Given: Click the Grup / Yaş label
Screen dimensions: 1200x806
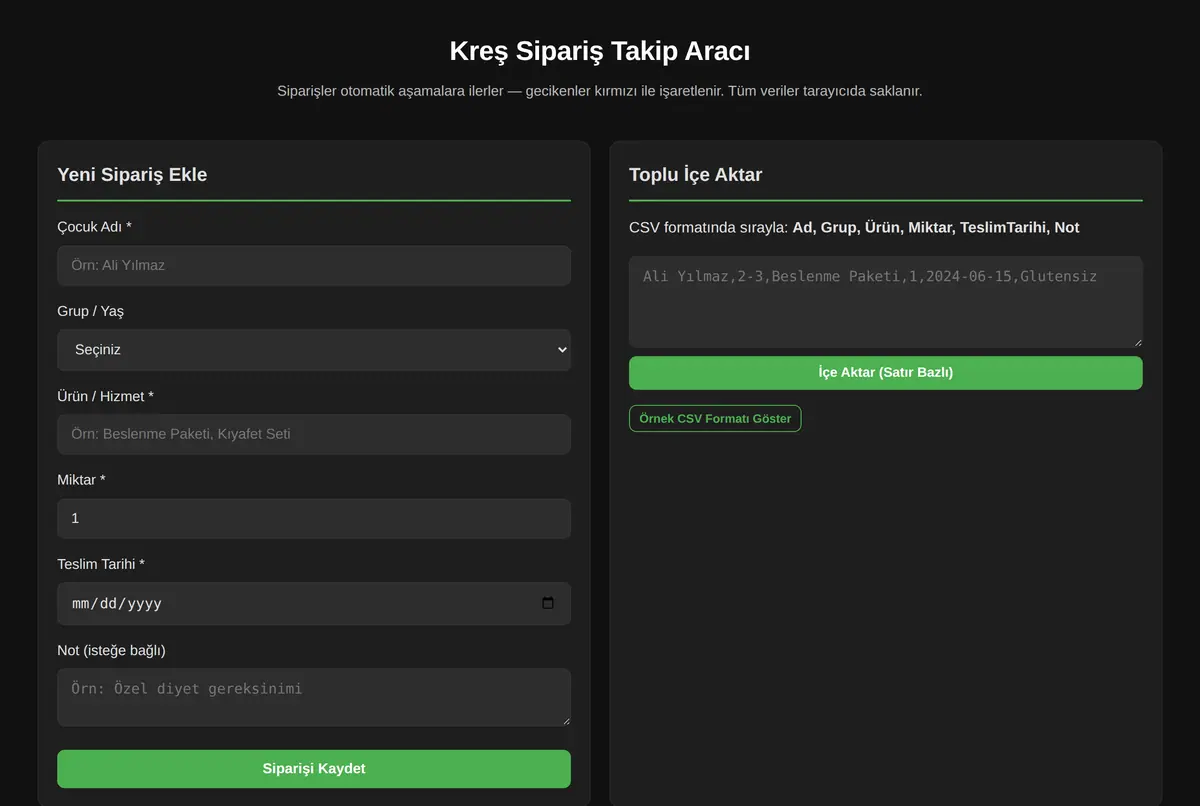Looking at the screenshot, I should coord(90,311).
